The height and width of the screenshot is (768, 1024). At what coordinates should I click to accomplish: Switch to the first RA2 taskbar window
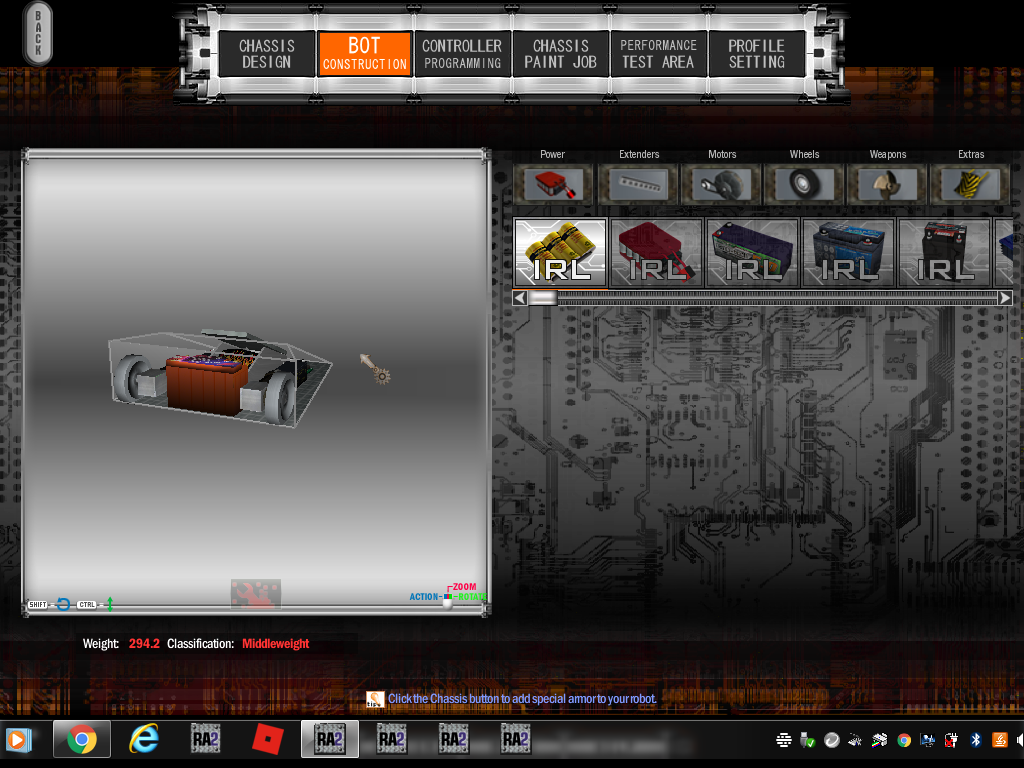pos(206,739)
